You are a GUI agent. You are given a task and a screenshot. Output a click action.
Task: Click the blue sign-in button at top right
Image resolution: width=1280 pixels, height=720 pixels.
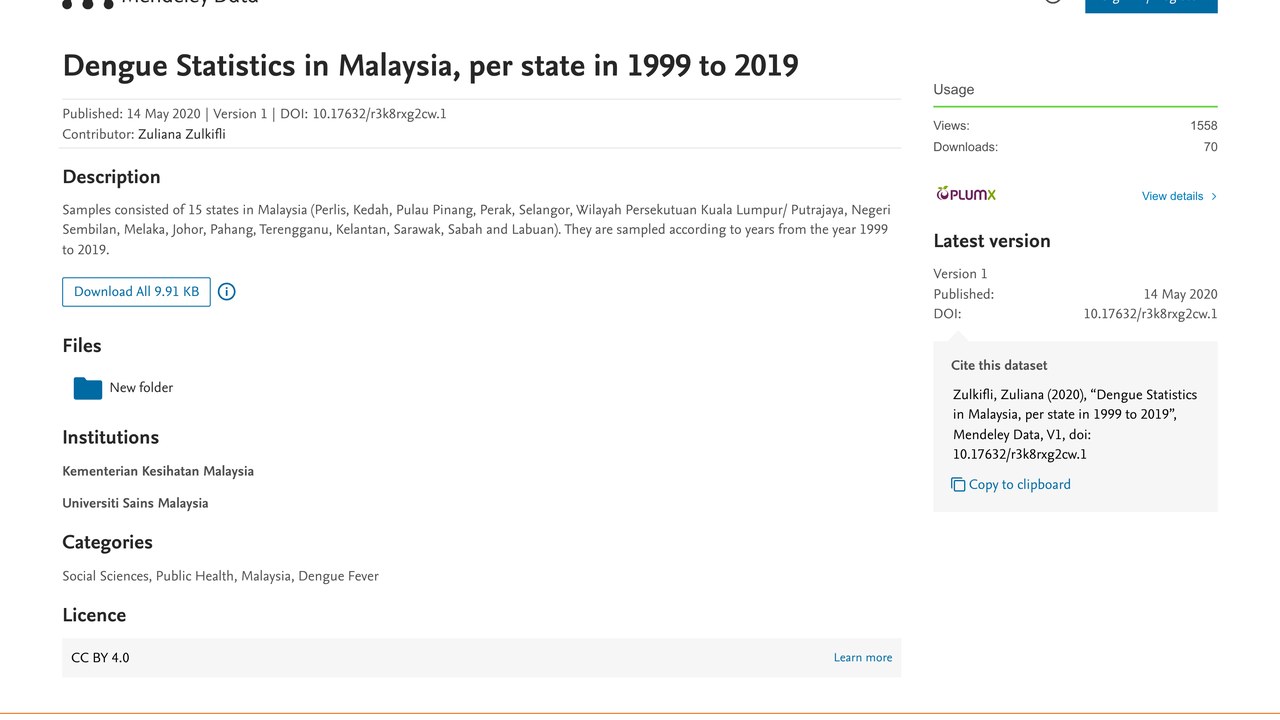point(1151,5)
